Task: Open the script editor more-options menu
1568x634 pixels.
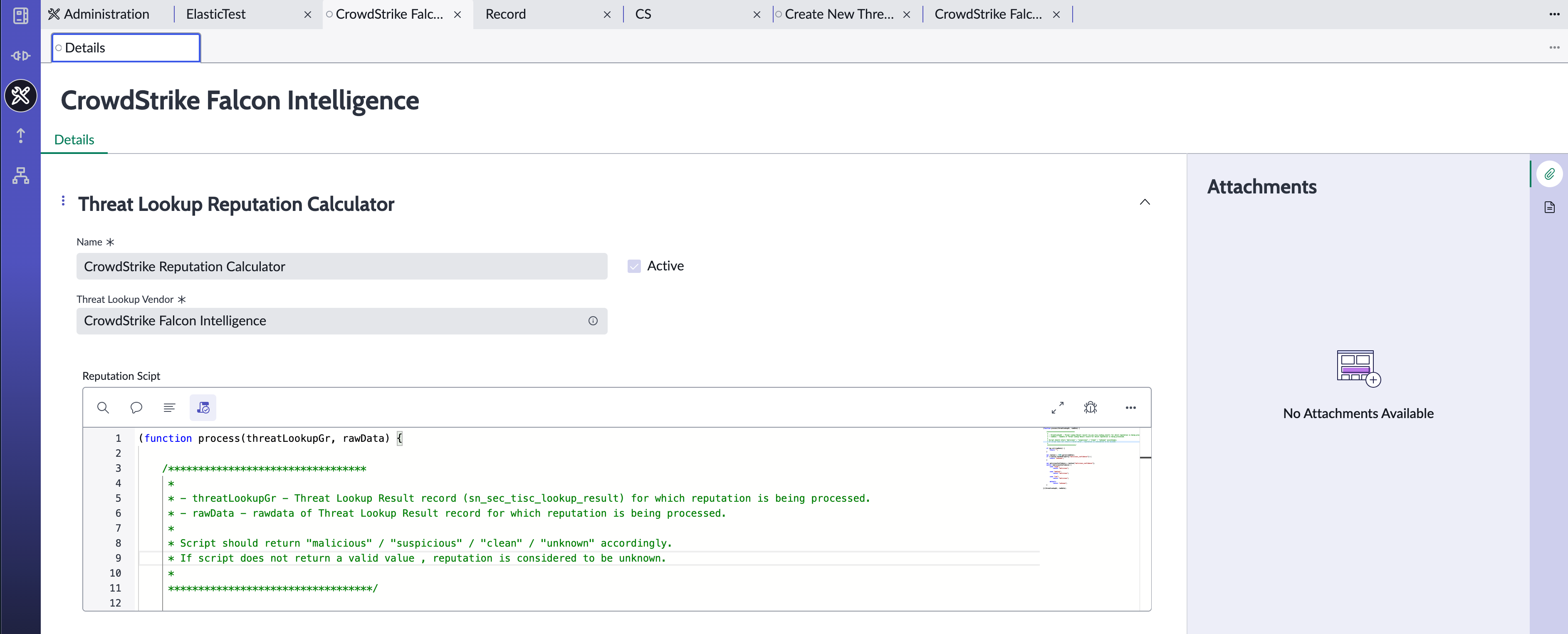Action: coord(1130,407)
